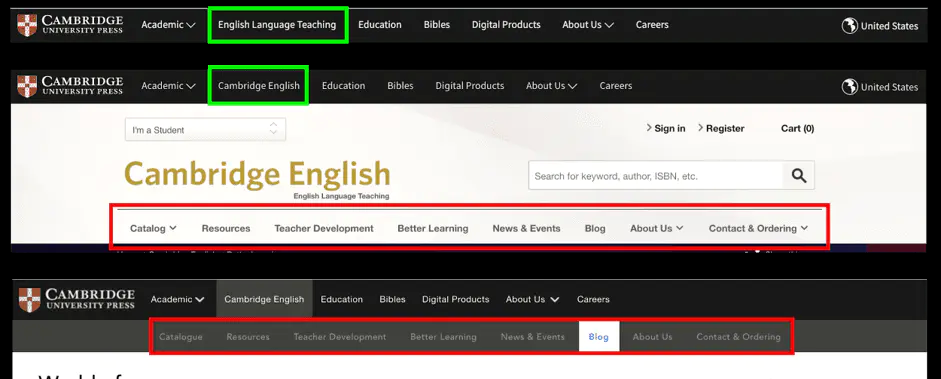Open Better Learning on the white page
Viewport: 941px width, 379px height.
tap(433, 228)
